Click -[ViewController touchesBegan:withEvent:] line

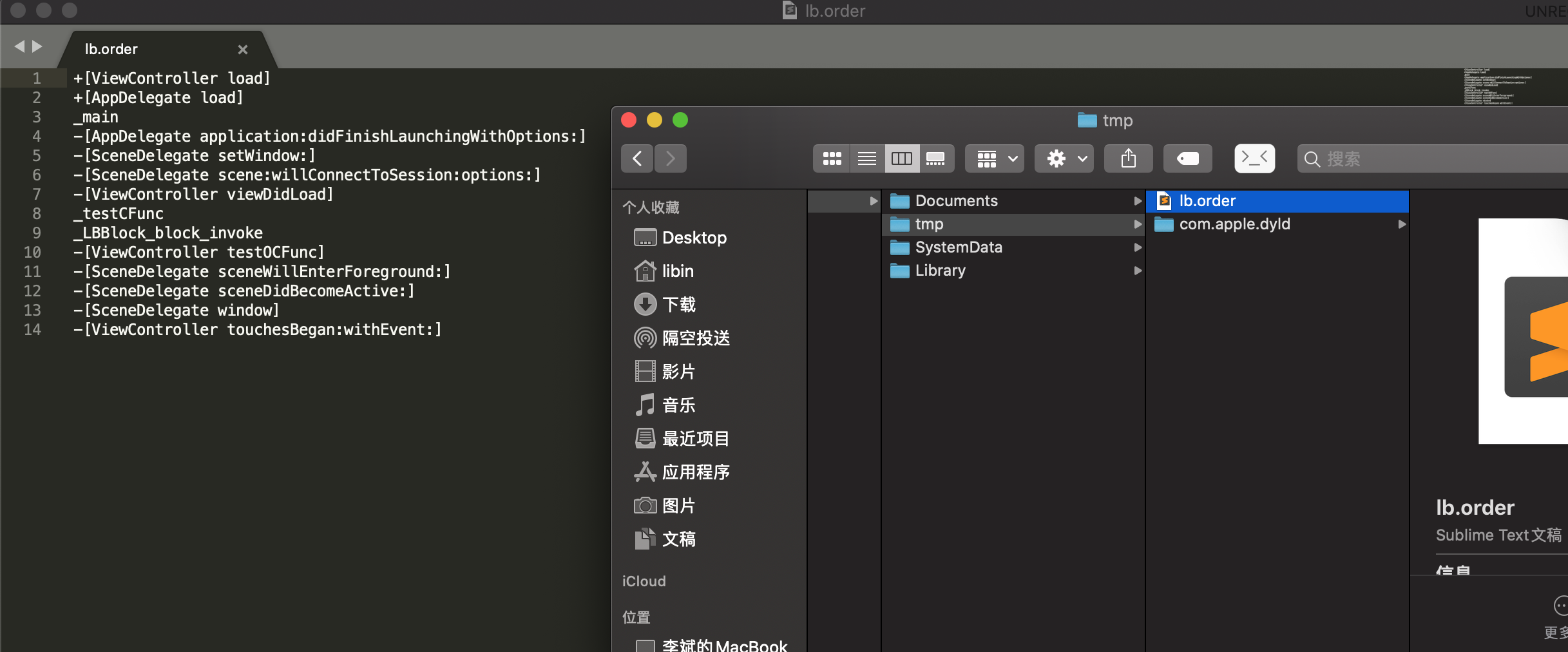[258, 330]
